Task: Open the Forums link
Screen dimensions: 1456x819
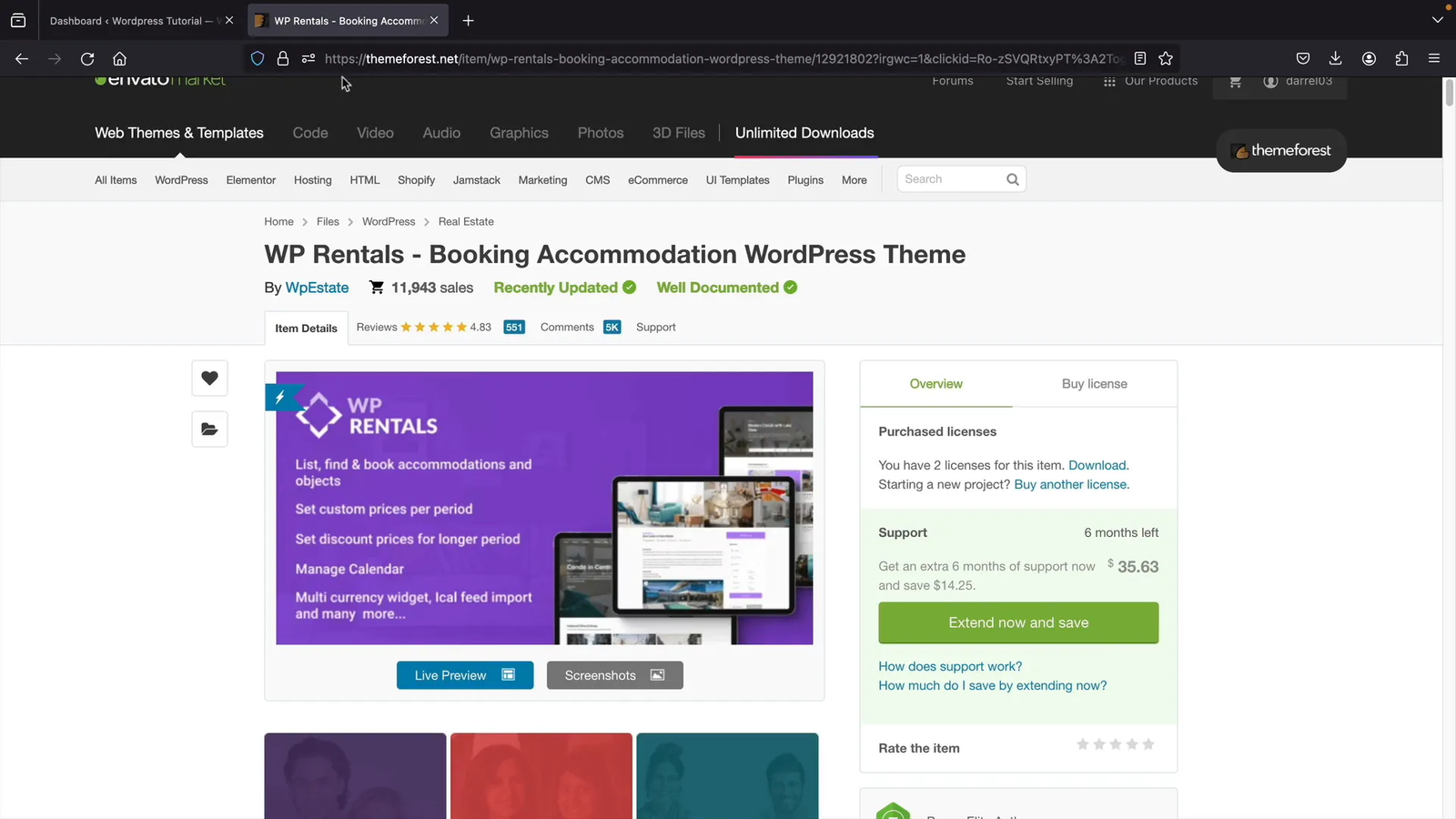Action: click(953, 81)
